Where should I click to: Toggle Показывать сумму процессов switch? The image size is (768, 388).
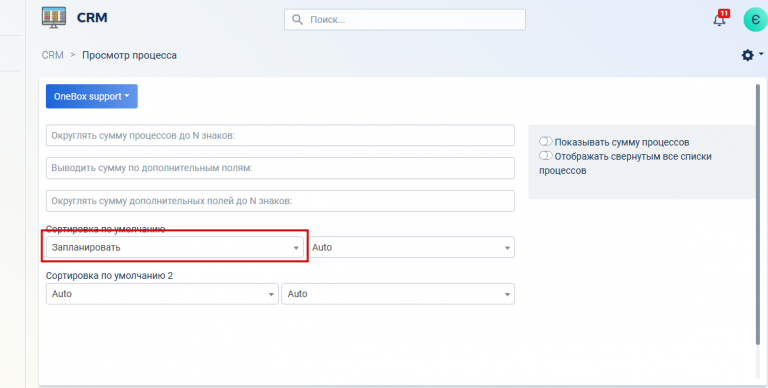pos(546,142)
